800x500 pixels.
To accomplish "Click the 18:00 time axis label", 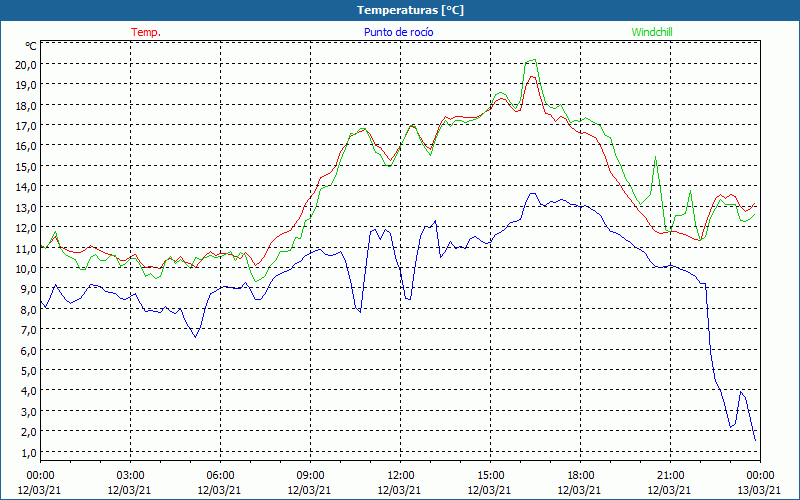I will (580, 476).
